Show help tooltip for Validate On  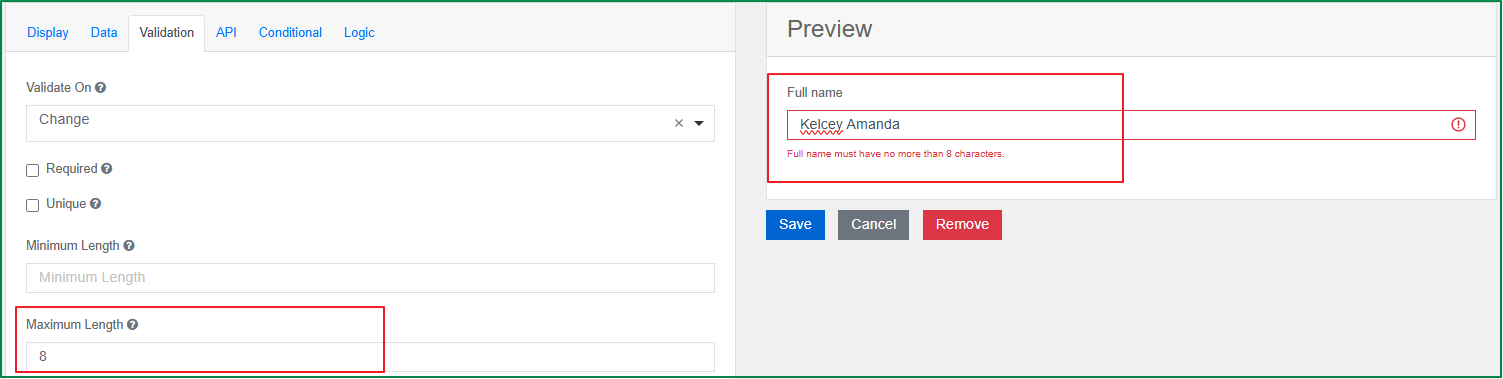101,88
